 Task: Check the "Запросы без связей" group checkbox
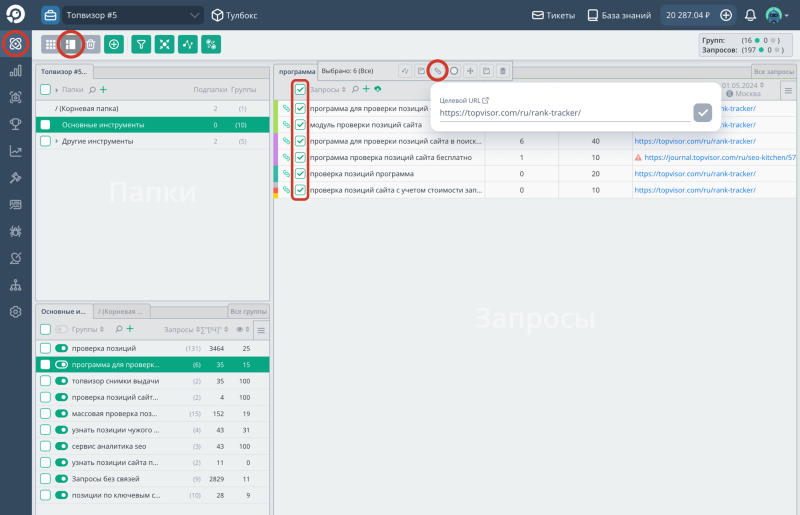point(45,479)
